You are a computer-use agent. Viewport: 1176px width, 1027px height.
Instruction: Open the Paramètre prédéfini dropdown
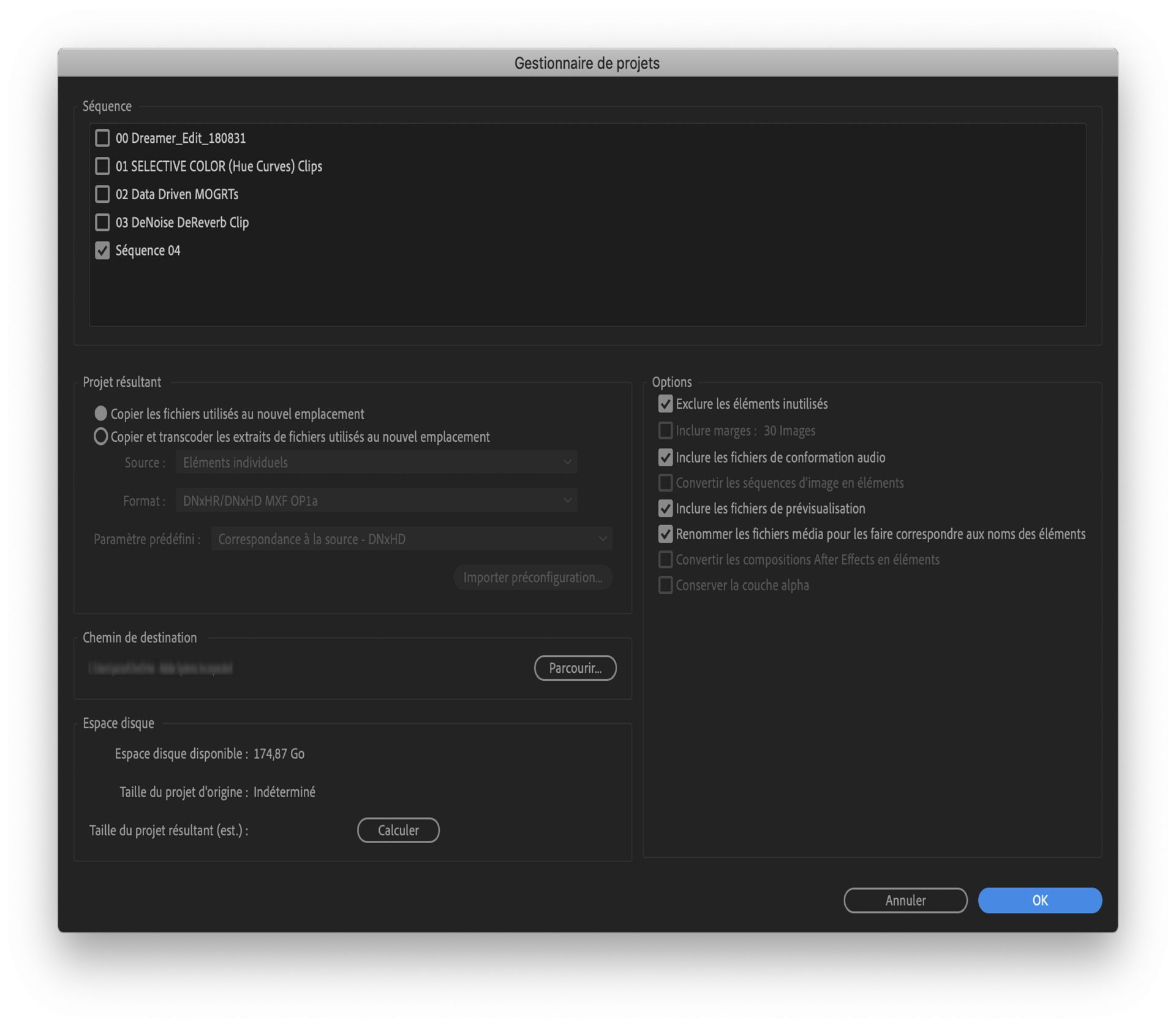(412, 539)
